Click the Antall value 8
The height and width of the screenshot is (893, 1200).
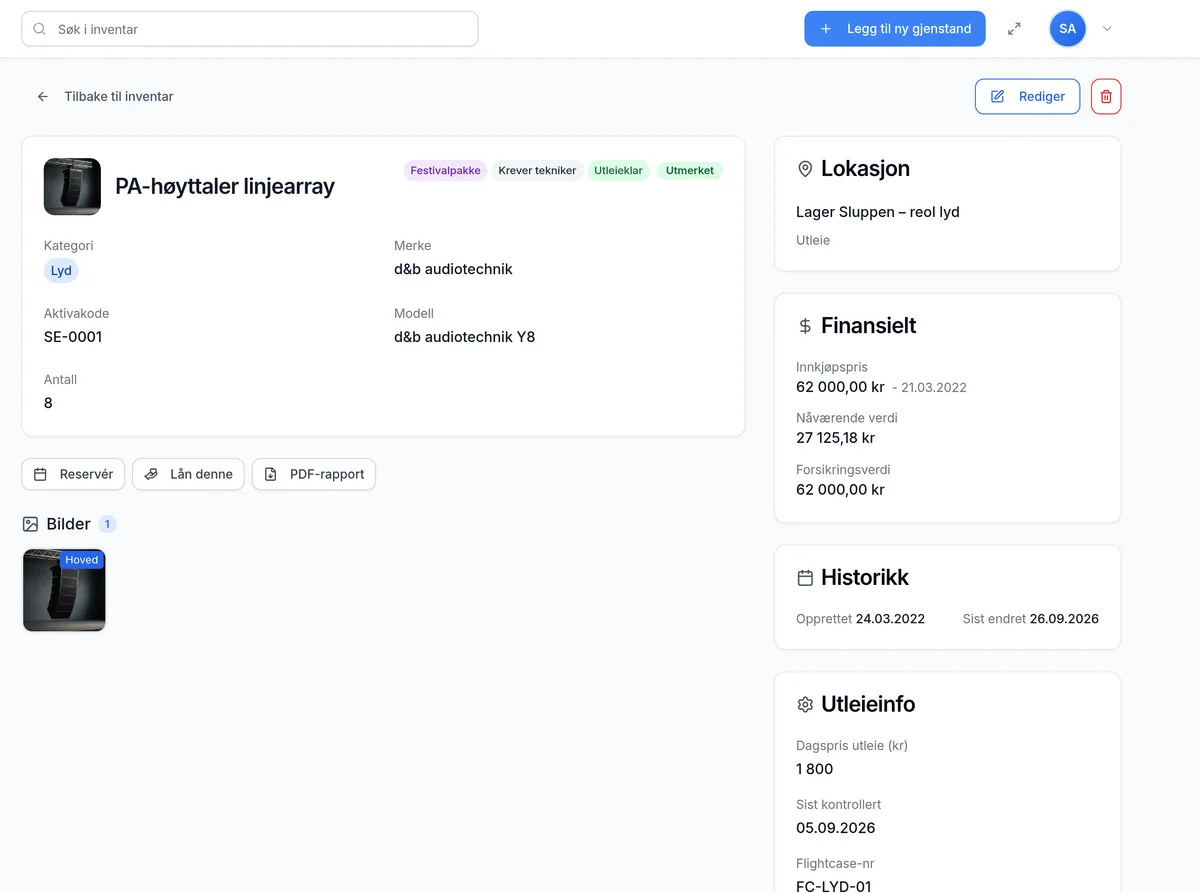48,403
